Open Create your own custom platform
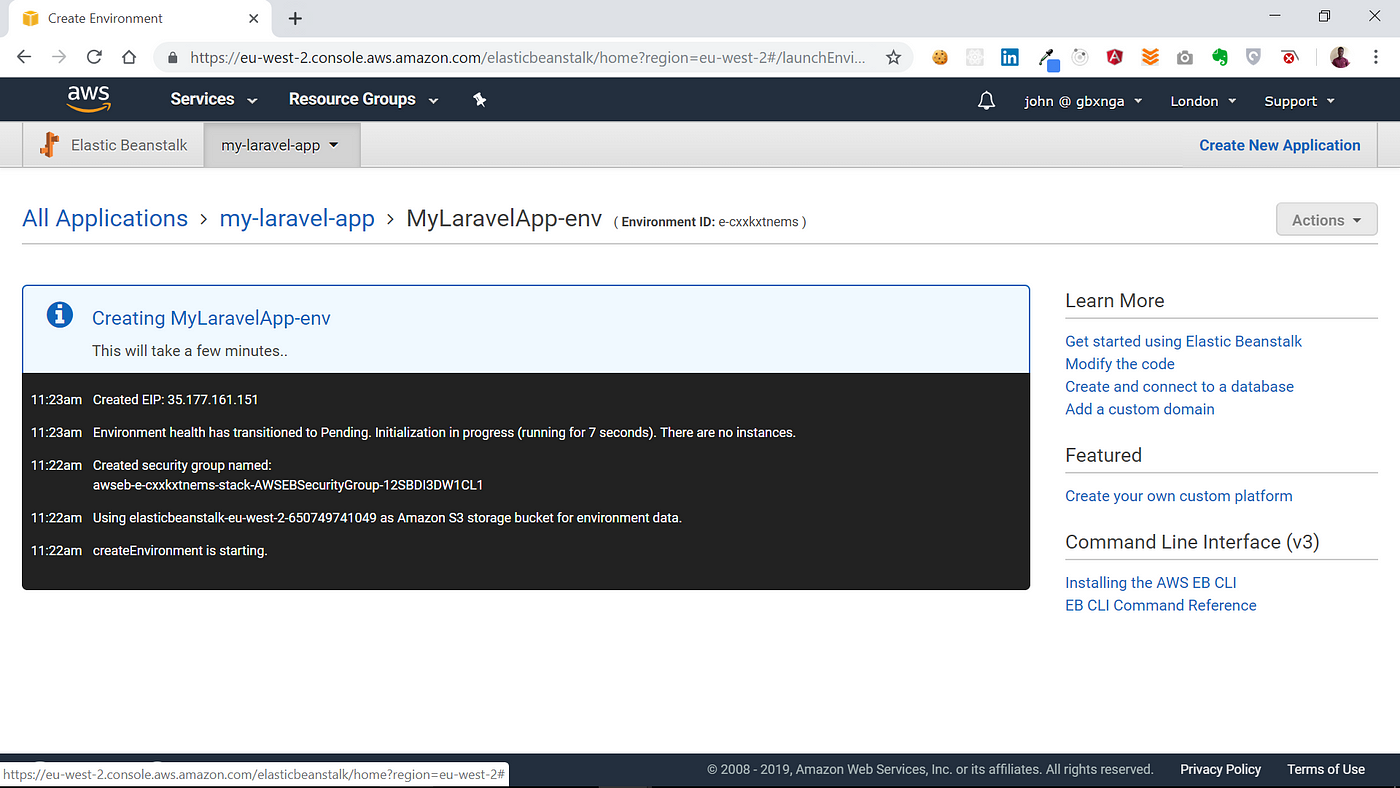1400x788 pixels. [x=1178, y=496]
